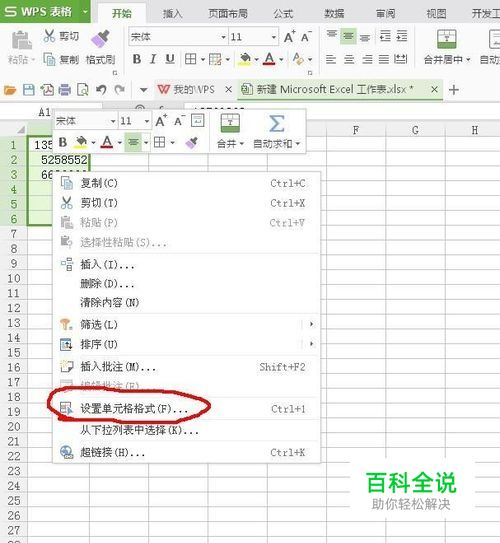Click the ribbon font color A

[x=269, y=59]
